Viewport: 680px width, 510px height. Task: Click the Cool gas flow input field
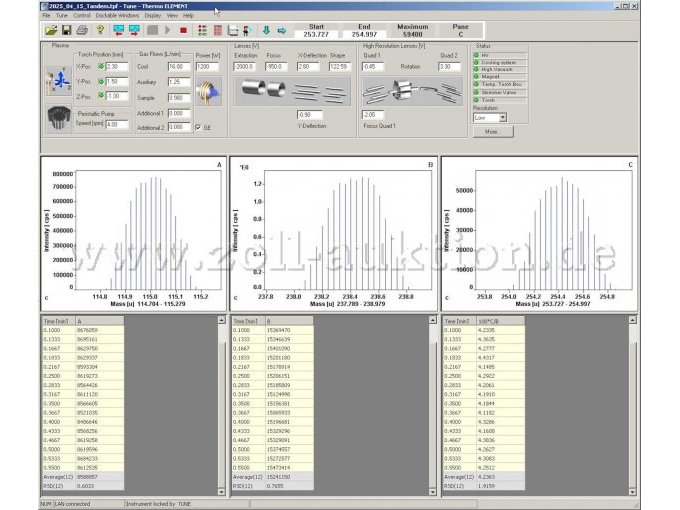coord(180,67)
